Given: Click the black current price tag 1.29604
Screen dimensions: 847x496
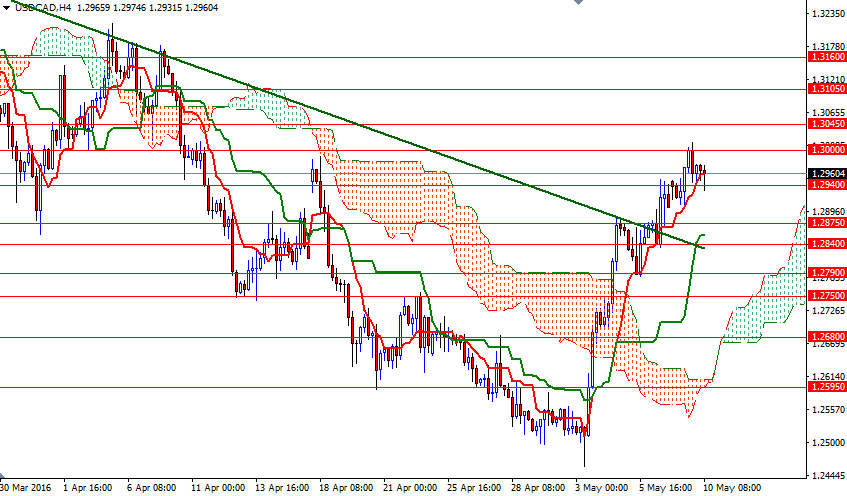Looking at the screenshot, I should pos(825,173).
